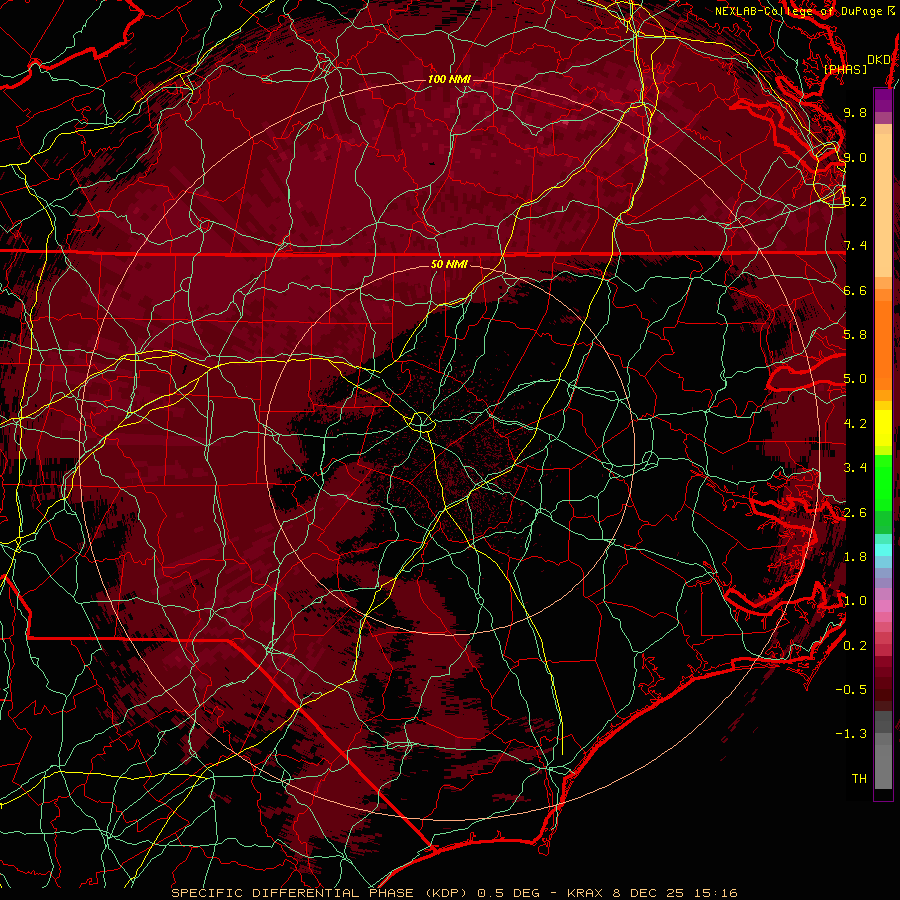
Task: Pick the purple top segment of the color bar
Action: 883,100
